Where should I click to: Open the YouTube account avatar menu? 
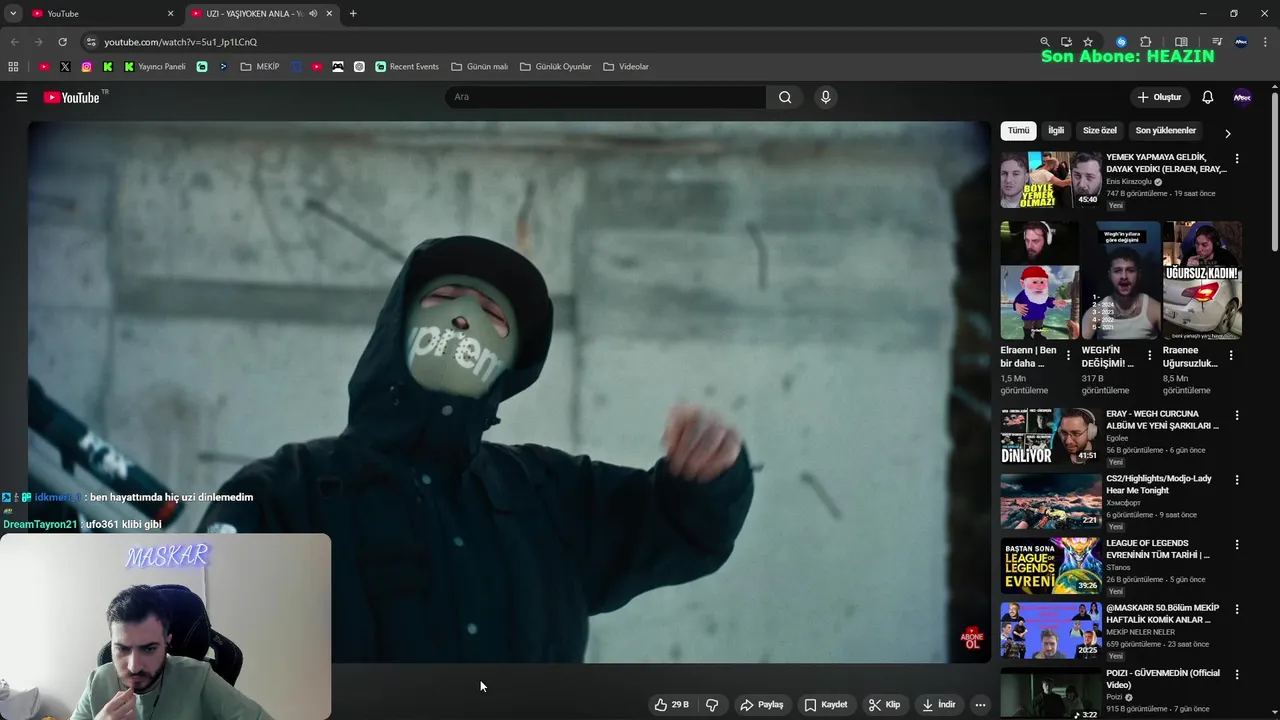coord(1242,97)
